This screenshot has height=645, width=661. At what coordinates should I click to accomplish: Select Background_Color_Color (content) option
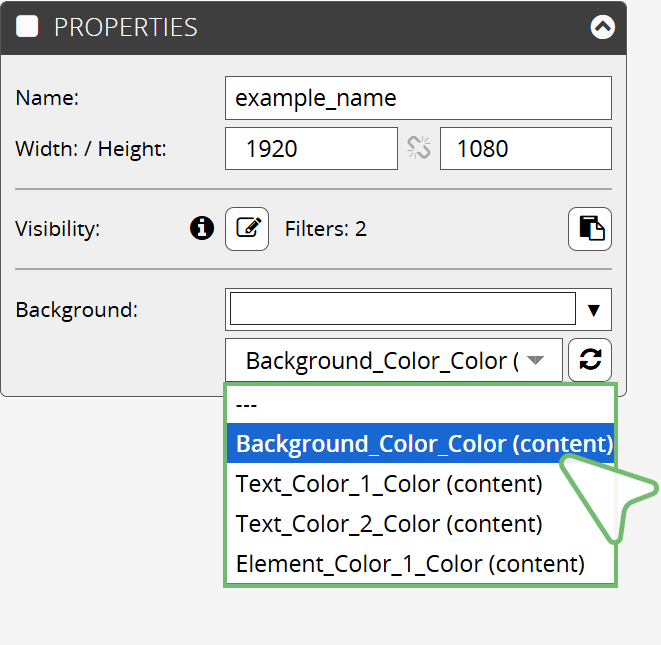point(420,443)
